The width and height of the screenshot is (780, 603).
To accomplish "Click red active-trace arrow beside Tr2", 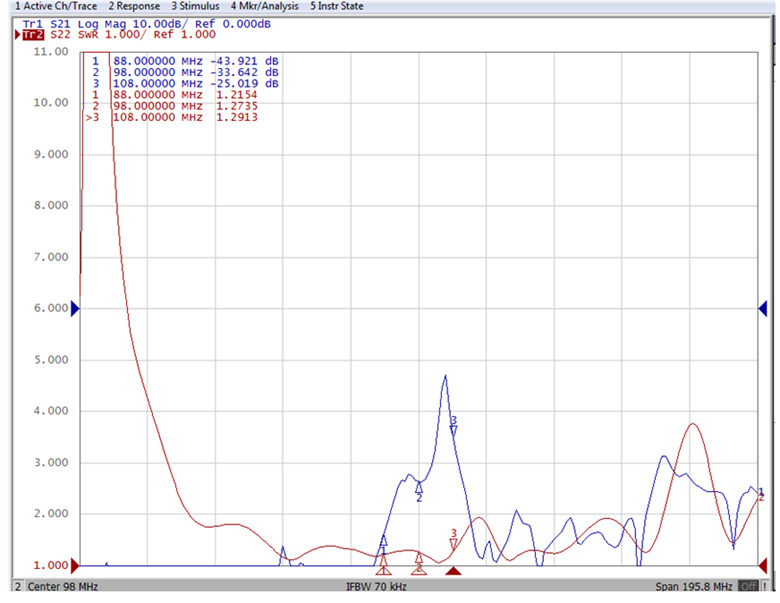I will (17, 34).
